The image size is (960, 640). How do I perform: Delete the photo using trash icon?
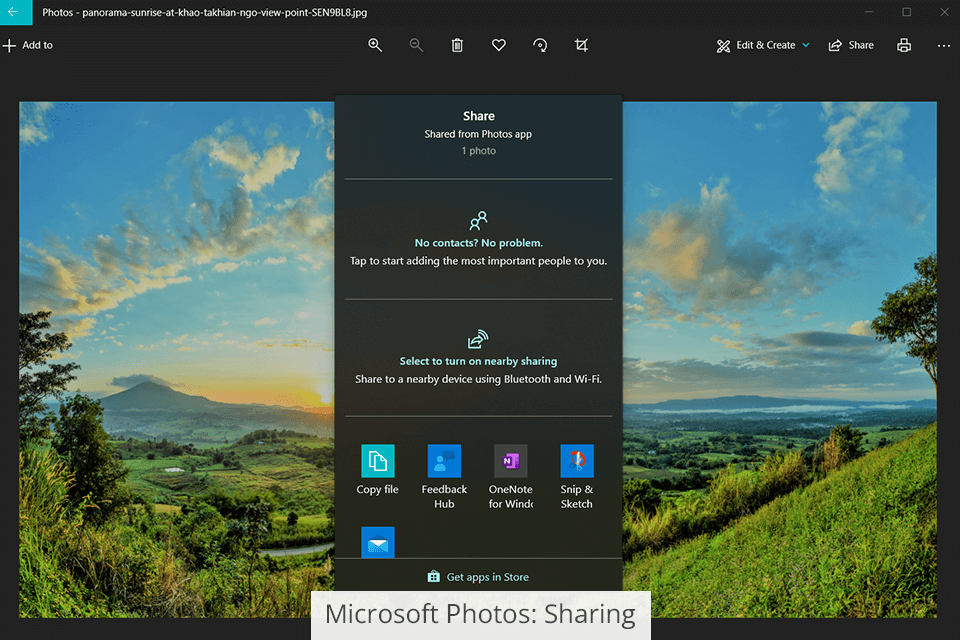tap(457, 45)
